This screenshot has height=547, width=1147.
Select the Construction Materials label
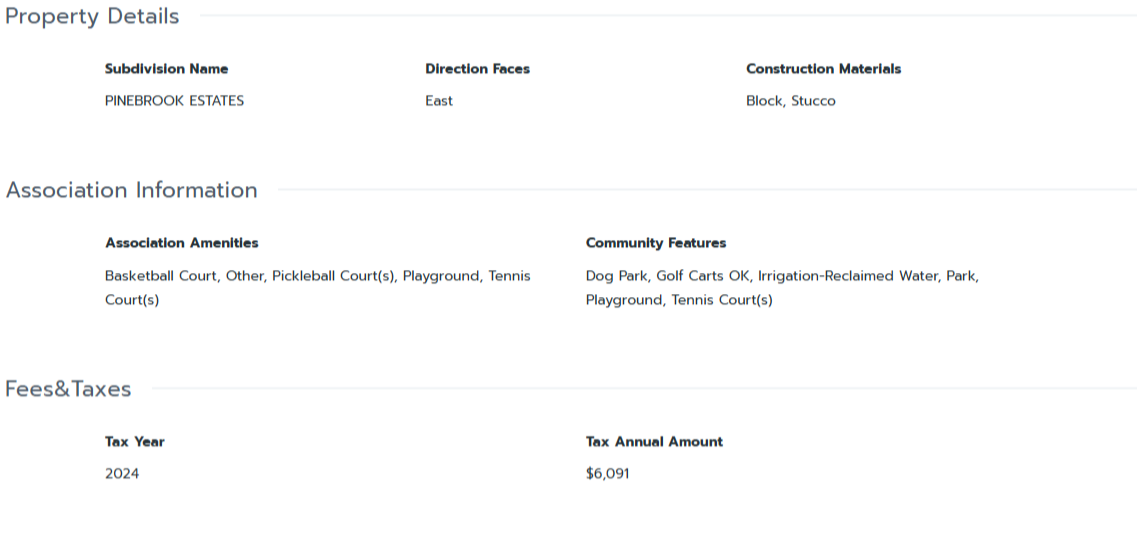823,69
